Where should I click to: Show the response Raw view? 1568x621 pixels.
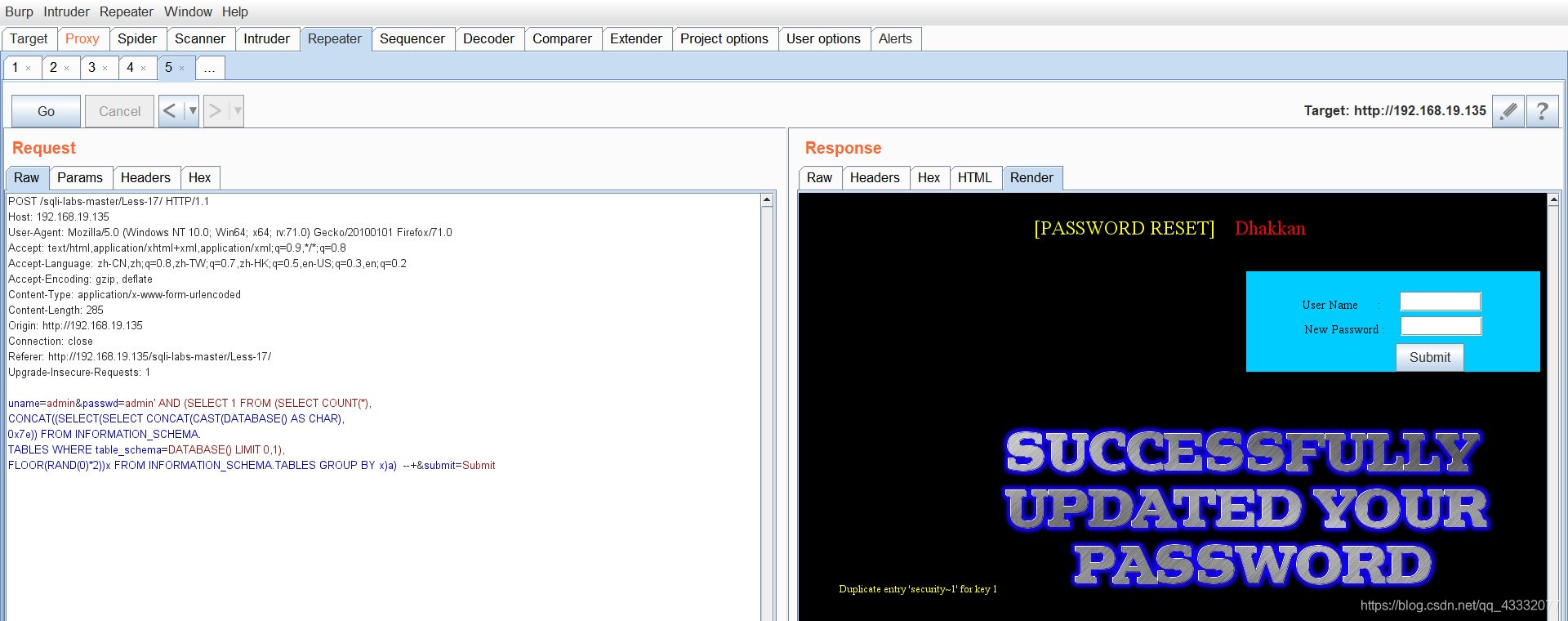[x=820, y=177]
